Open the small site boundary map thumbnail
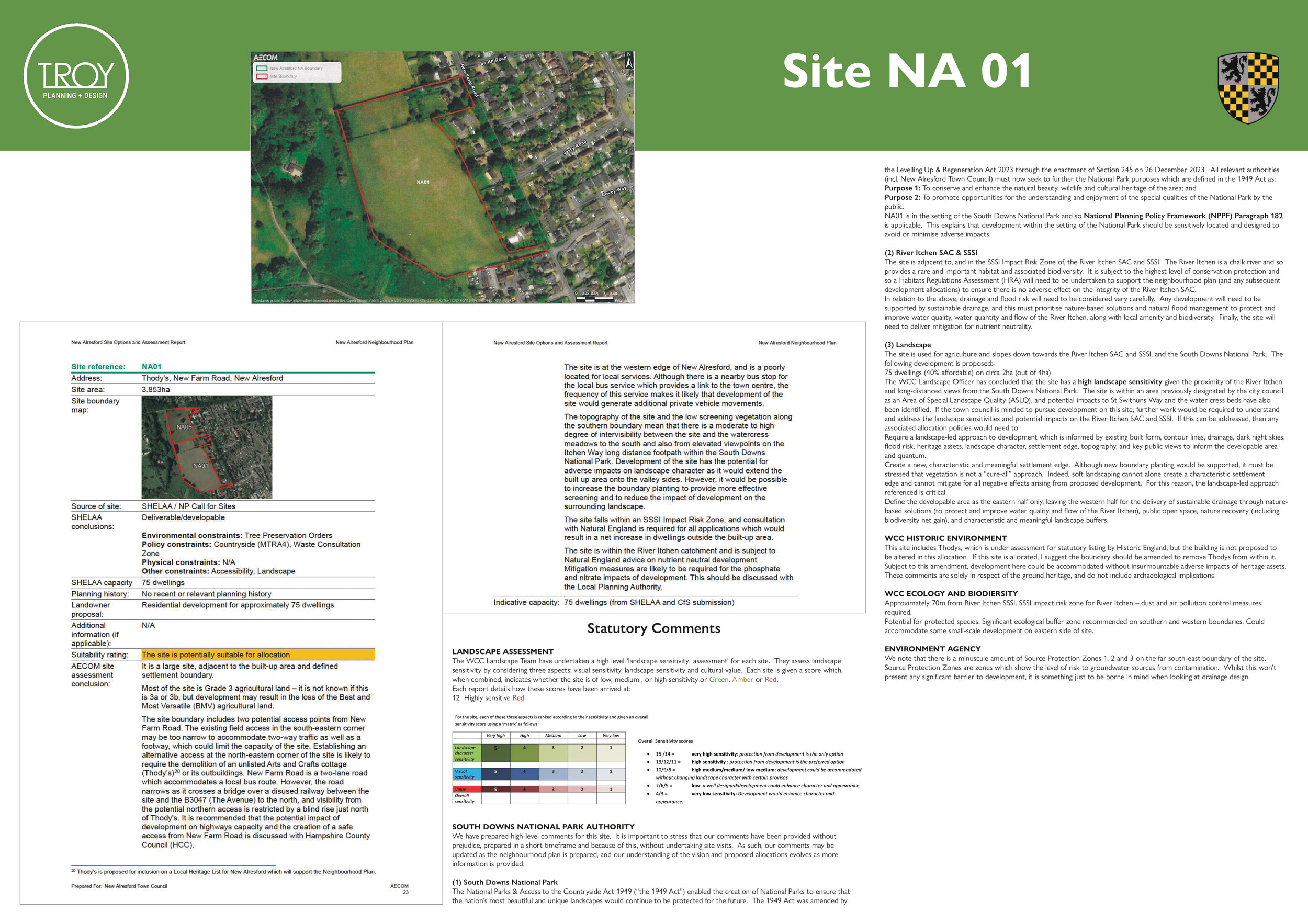 pos(207,447)
